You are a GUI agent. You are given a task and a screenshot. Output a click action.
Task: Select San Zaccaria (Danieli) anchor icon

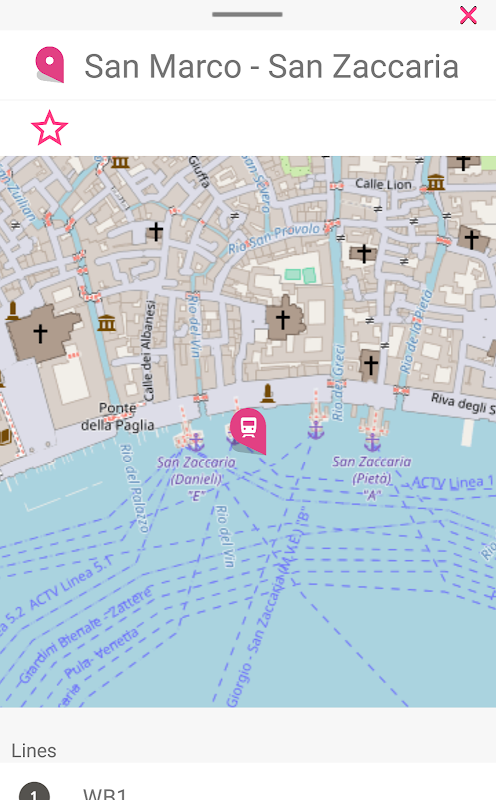coord(195,441)
